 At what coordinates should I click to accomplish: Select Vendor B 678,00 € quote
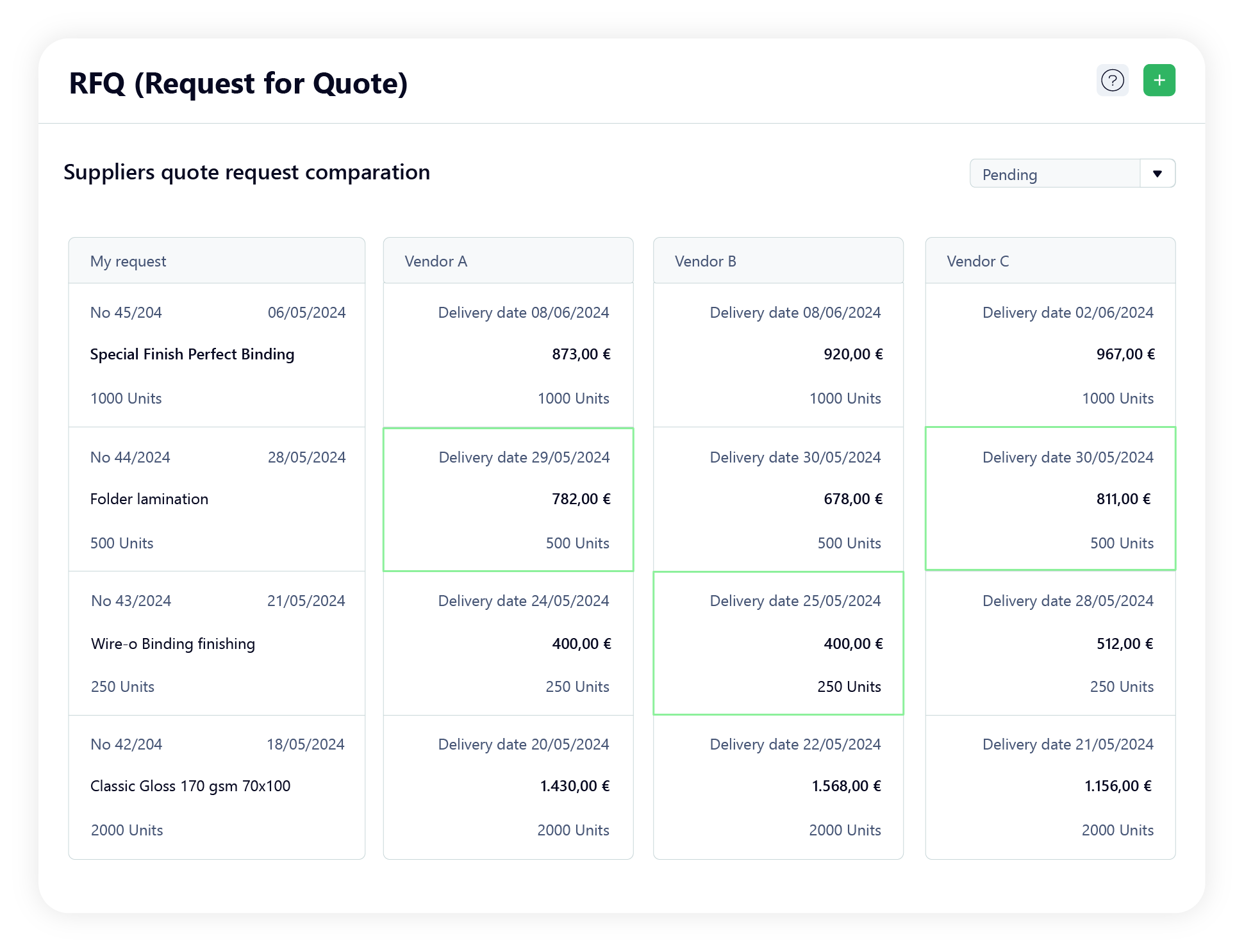point(778,499)
